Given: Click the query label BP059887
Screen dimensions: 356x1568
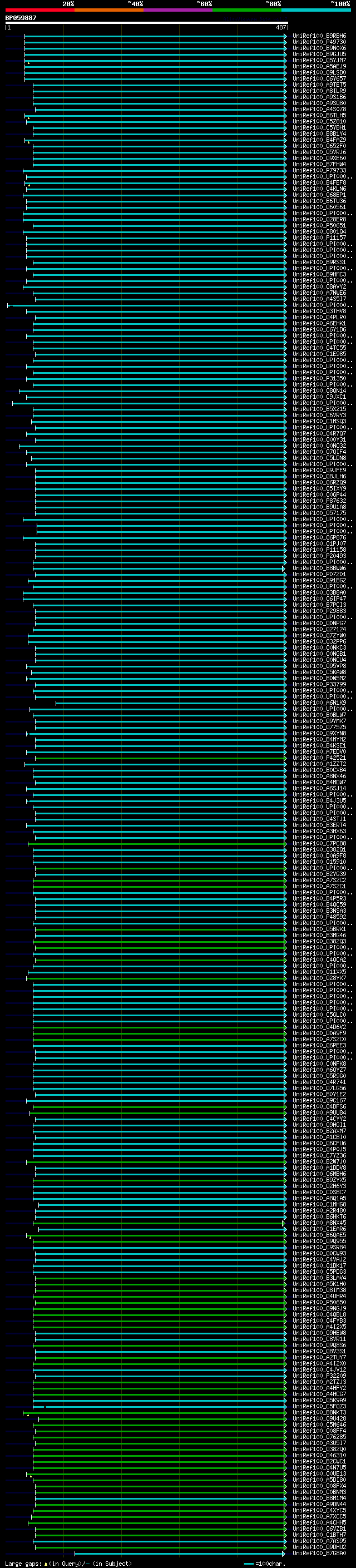Looking at the screenshot, I should (x=21, y=18).
